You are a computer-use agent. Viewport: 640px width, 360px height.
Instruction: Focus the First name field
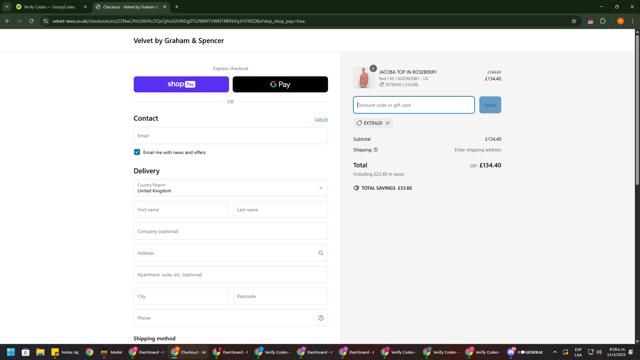pos(181,209)
